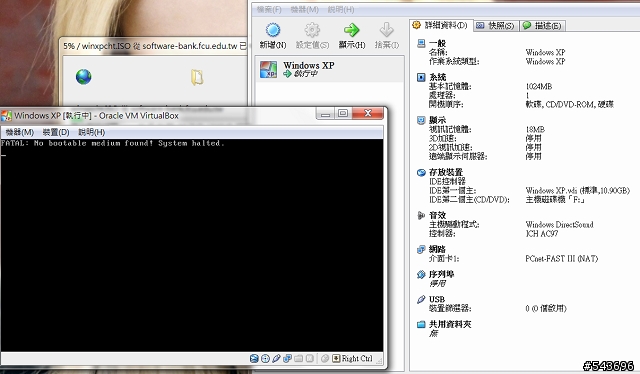Click the Display section screen icon
Viewport: 640px width, 374px height.
[x=421, y=120]
